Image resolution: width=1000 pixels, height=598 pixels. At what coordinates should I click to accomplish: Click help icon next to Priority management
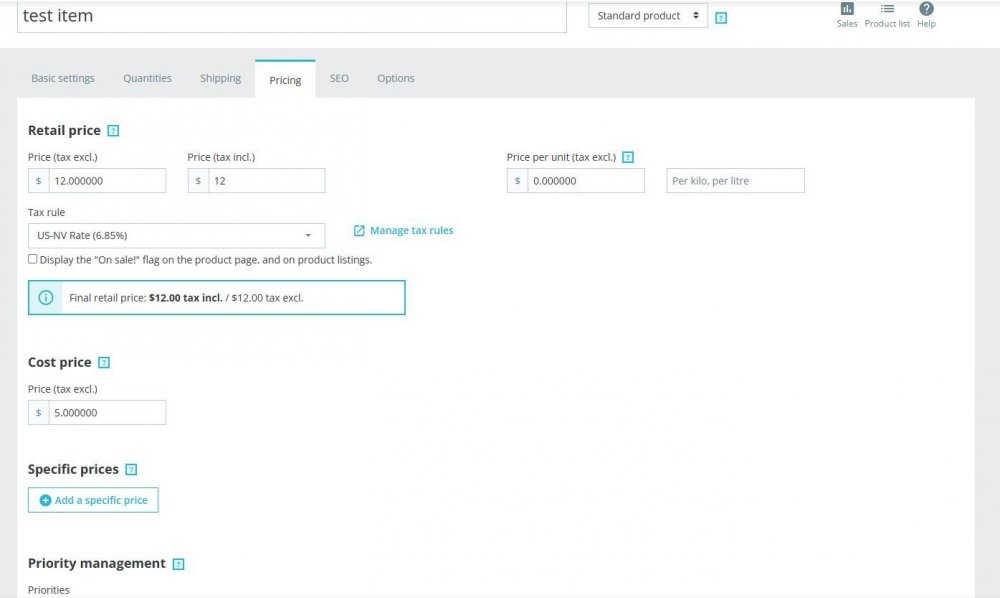(179, 564)
